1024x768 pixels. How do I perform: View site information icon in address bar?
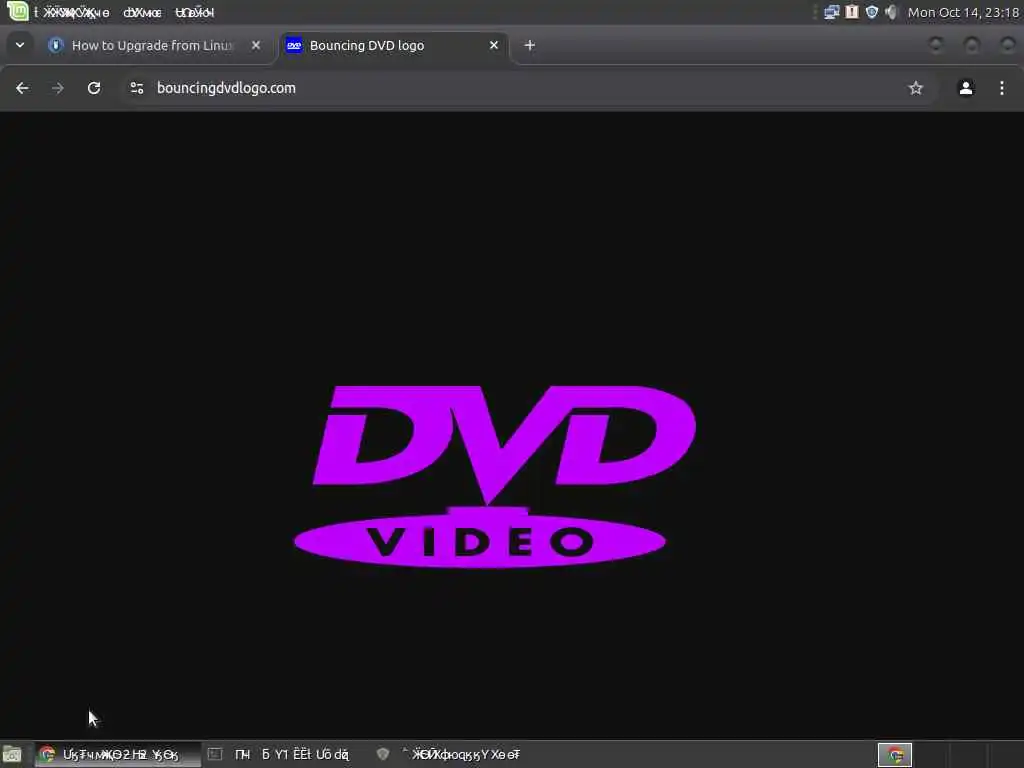pos(136,88)
